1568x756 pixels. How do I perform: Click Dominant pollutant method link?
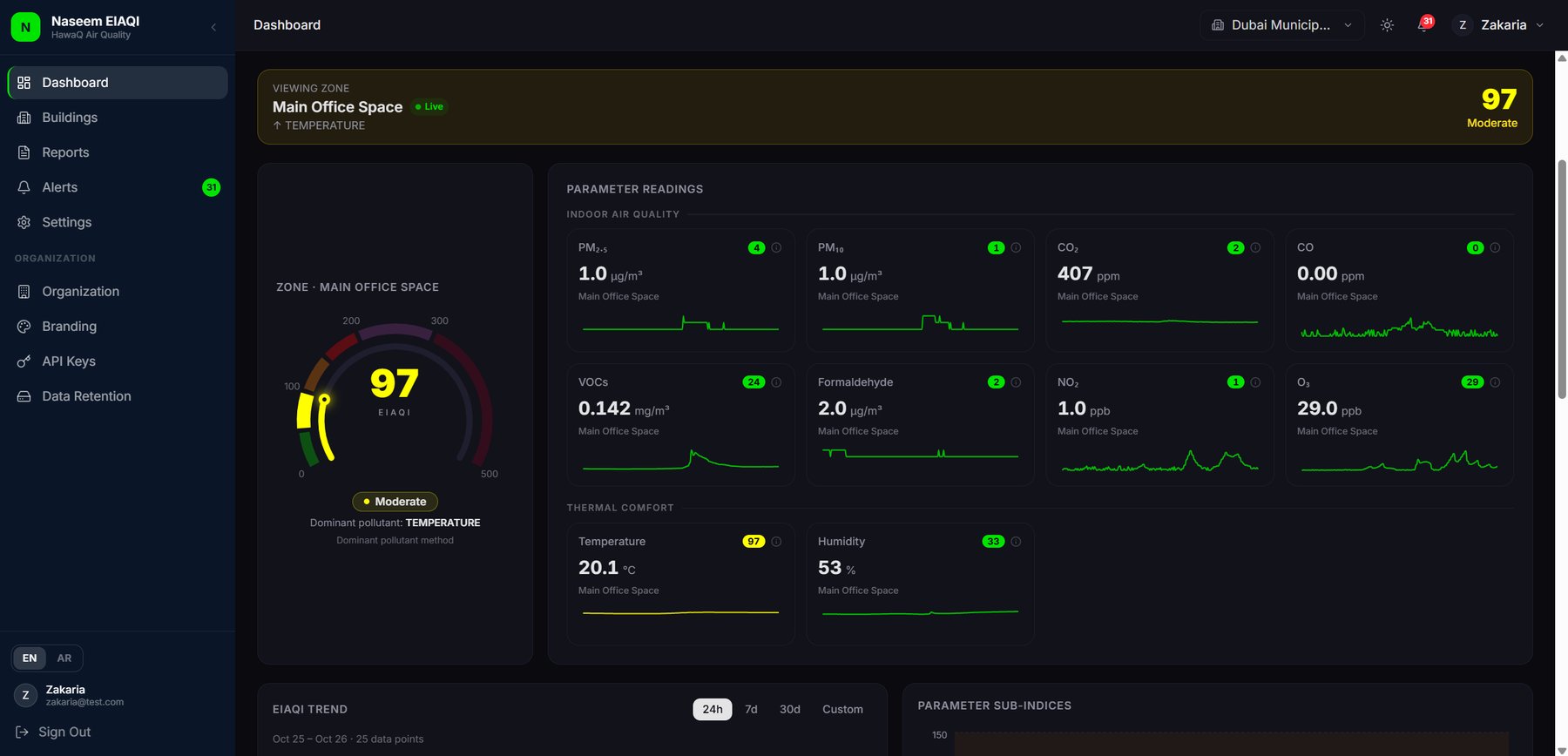click(x=395, y=541)
